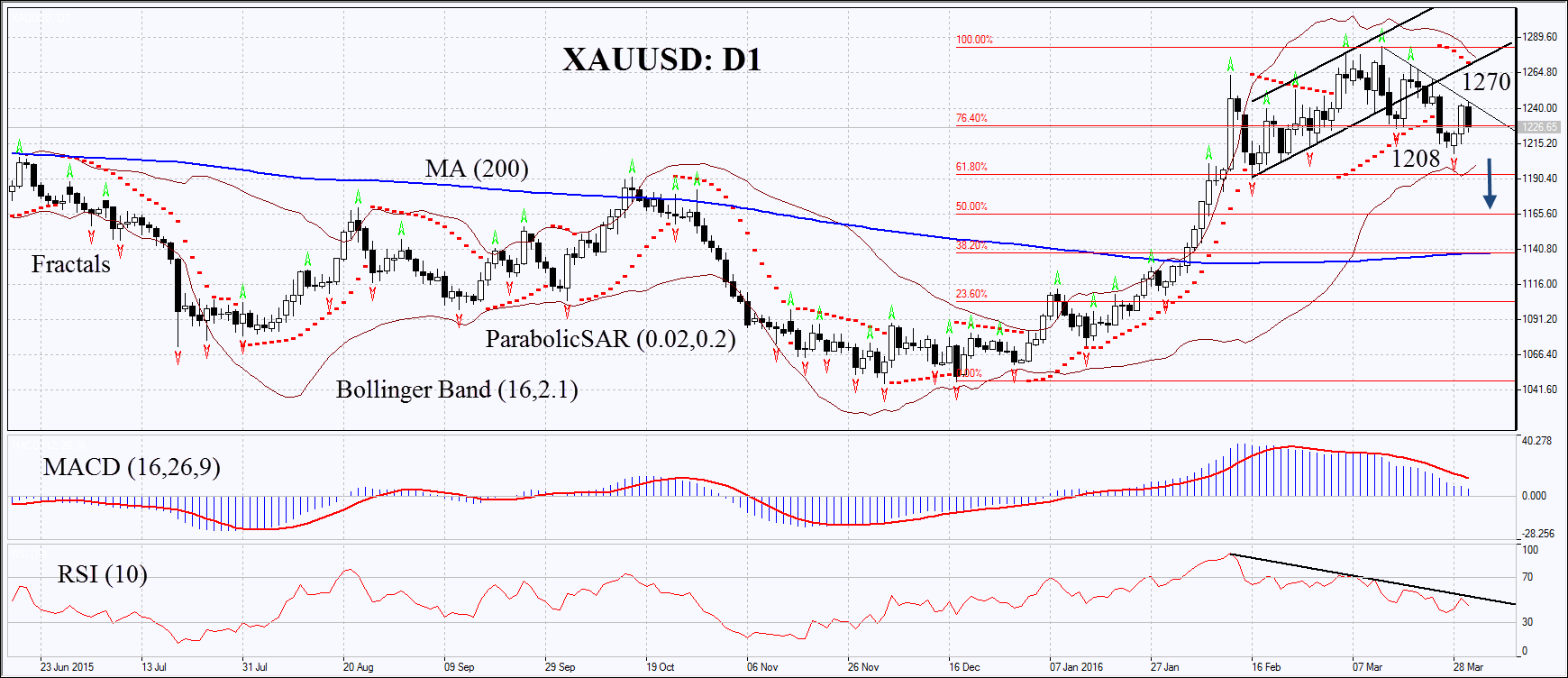Click the 06 Nov date label
Viewport: 1568px width, 678px height.
pyautogui.click(x=762, y=667)
